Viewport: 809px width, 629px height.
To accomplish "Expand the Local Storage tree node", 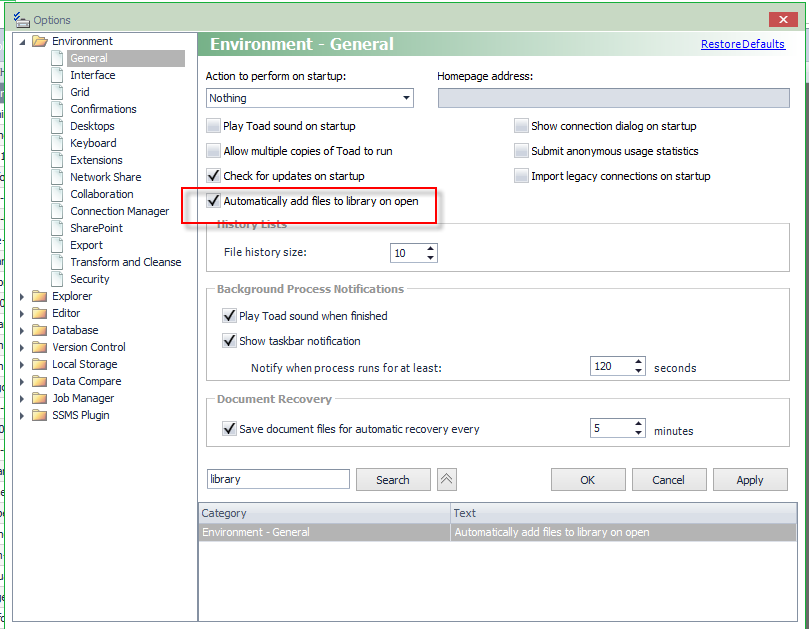I will pos(22,365).
